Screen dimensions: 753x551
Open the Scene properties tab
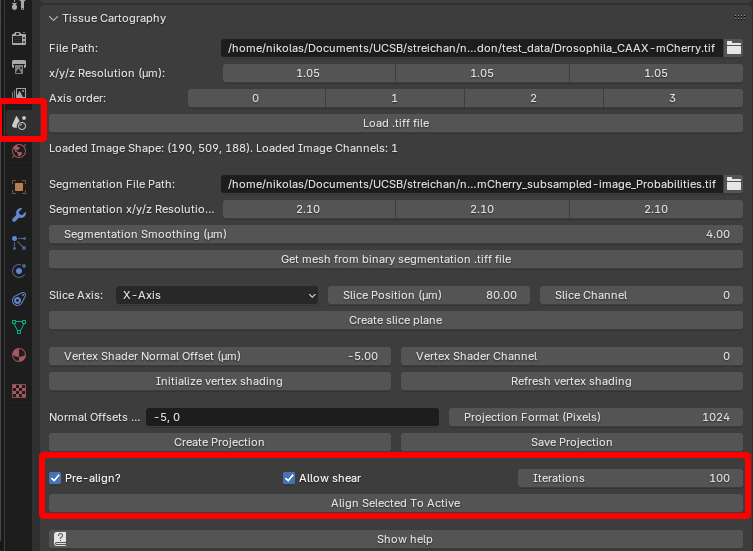[19, 122]
